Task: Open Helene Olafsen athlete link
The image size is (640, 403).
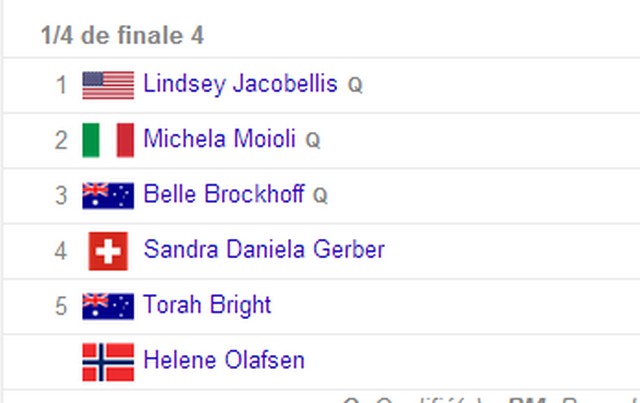Action: (224, 360)
